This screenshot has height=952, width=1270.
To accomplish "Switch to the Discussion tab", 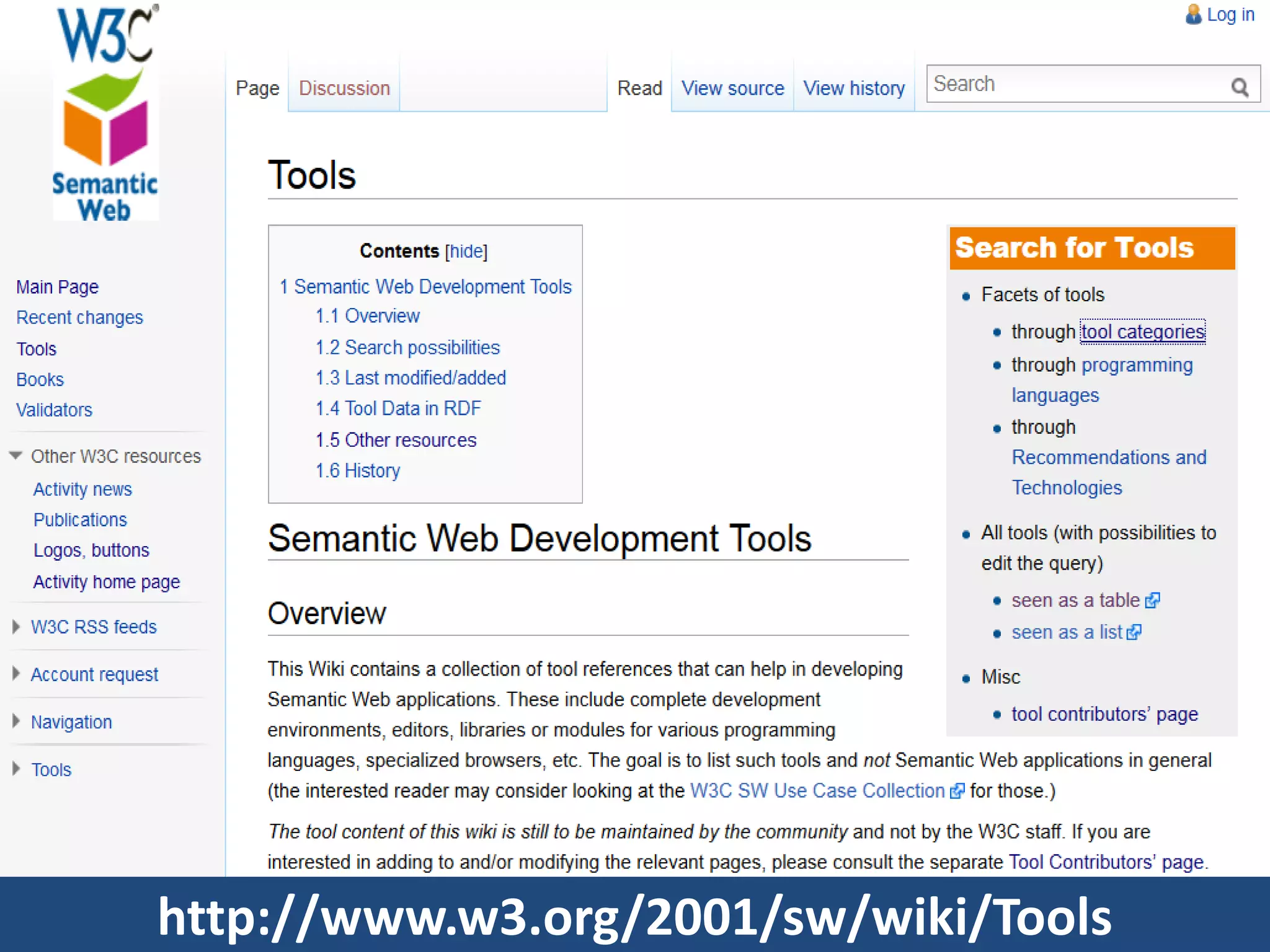I will pos(344,88).
